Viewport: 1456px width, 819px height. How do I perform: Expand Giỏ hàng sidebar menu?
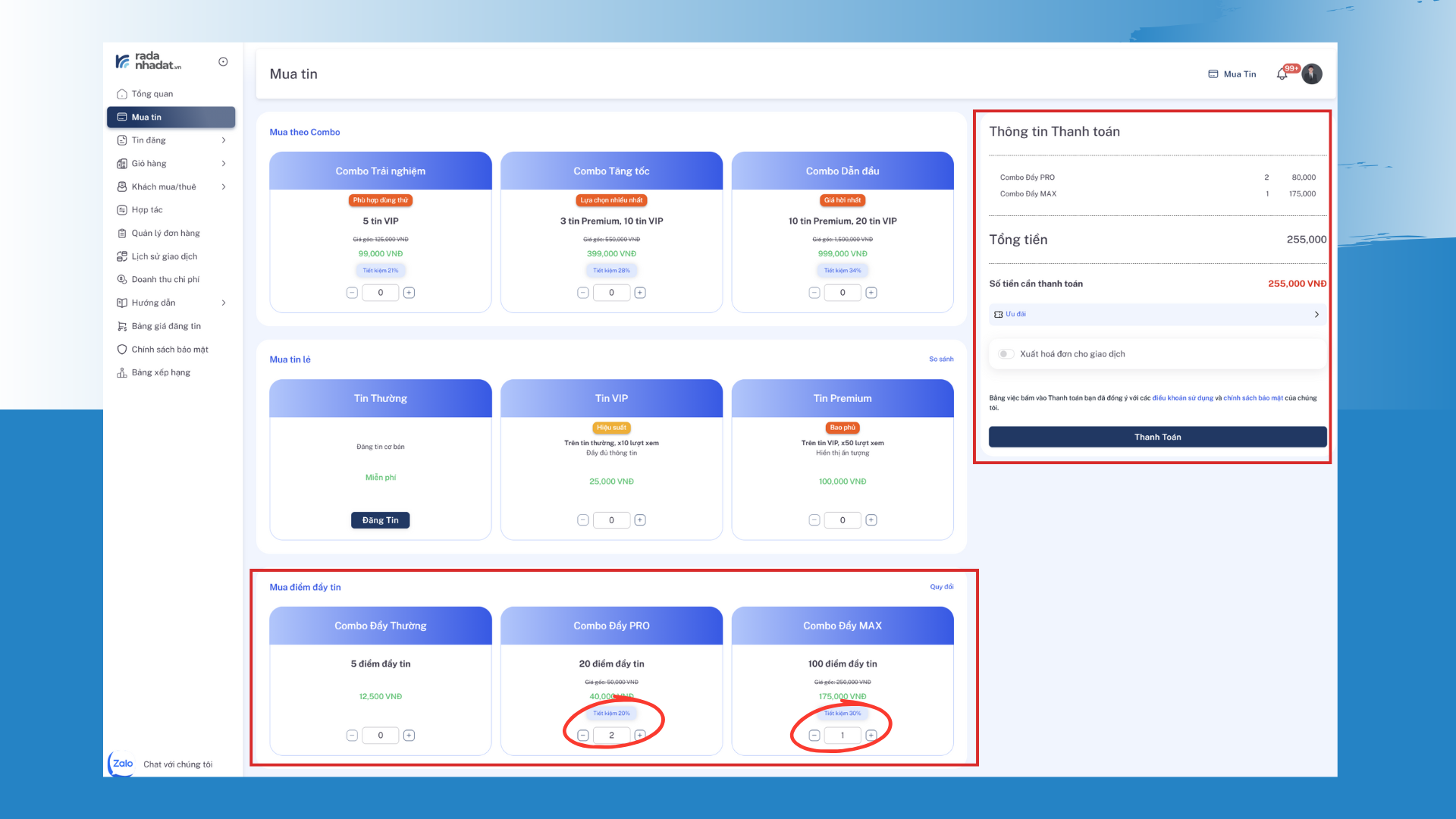point(223,164)
